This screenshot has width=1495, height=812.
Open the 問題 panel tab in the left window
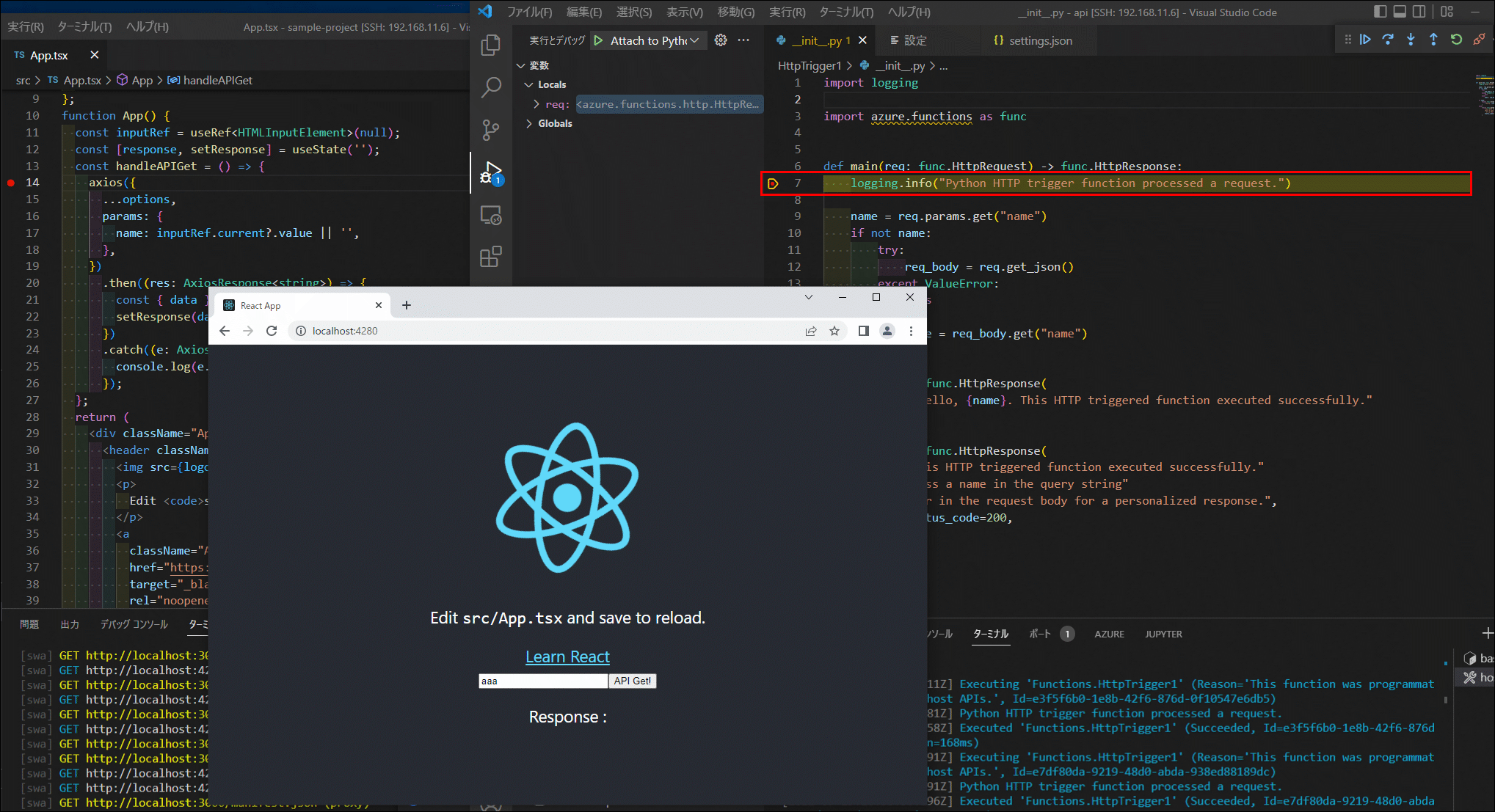pos(29,624)
